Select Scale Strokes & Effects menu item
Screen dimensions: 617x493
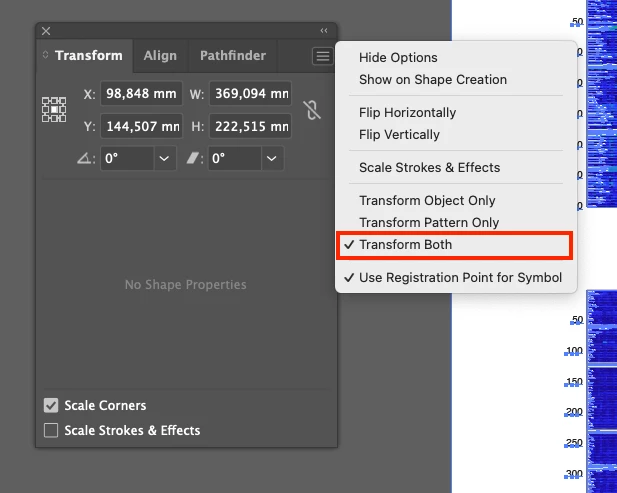tap(456, 168)
